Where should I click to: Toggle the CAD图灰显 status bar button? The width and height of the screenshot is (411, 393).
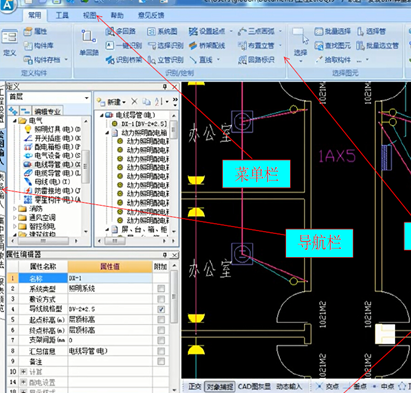pyautogui.click(x=254, y=387)
